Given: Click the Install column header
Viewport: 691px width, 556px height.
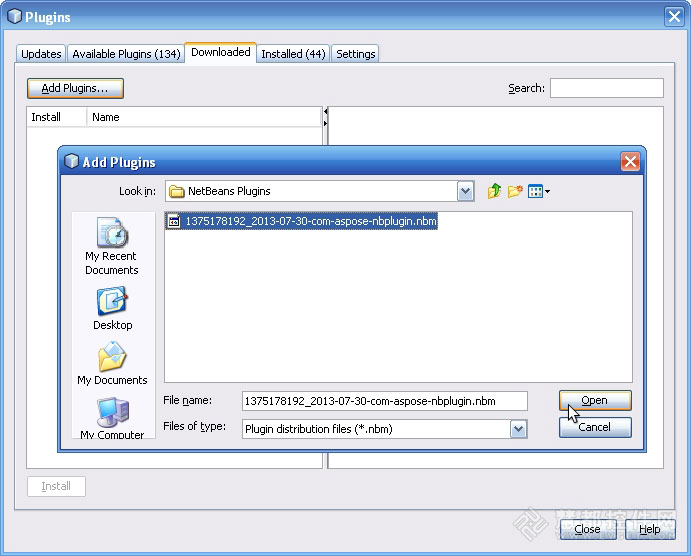Looking at the screenshot, I should click(56, 117).
